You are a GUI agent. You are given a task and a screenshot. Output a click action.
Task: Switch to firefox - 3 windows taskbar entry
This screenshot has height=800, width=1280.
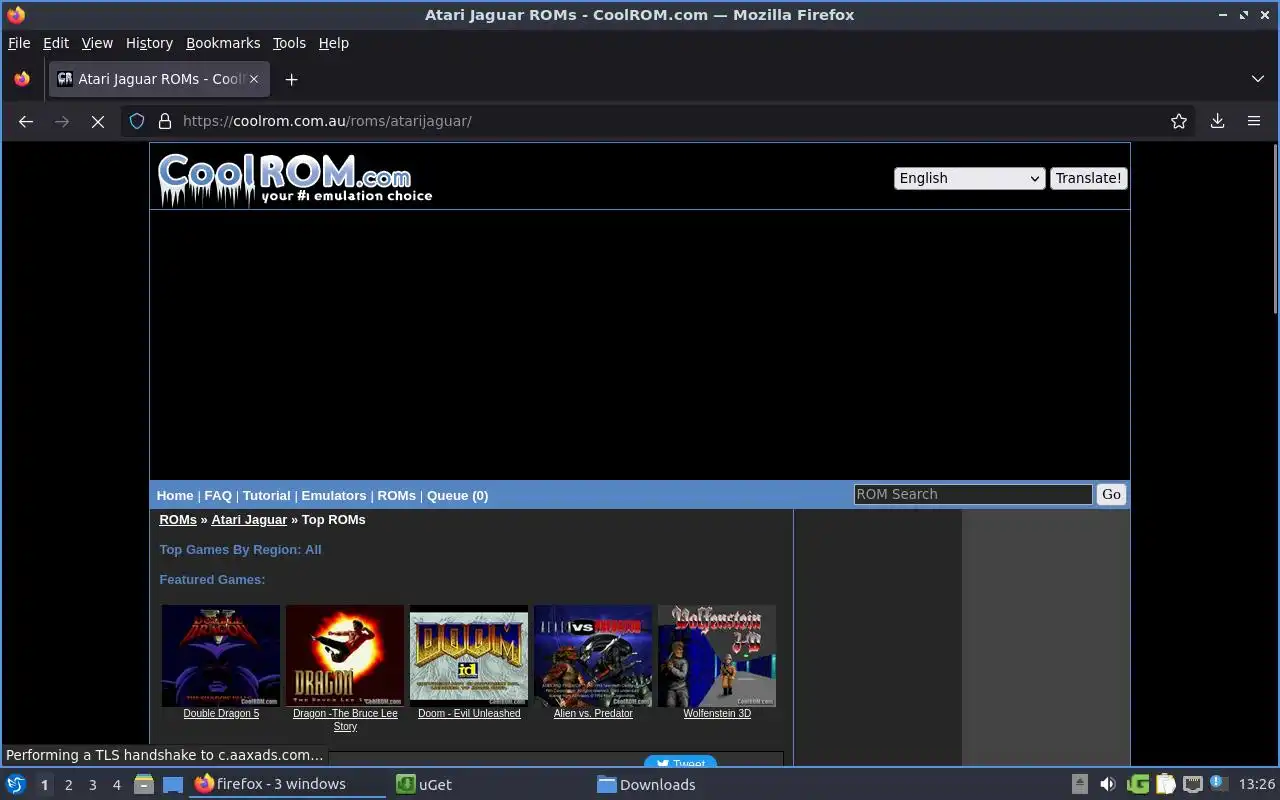[x=288, y=784]
